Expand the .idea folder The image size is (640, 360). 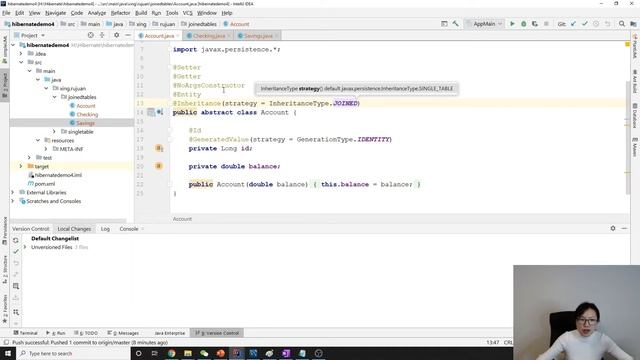(21, 53)
